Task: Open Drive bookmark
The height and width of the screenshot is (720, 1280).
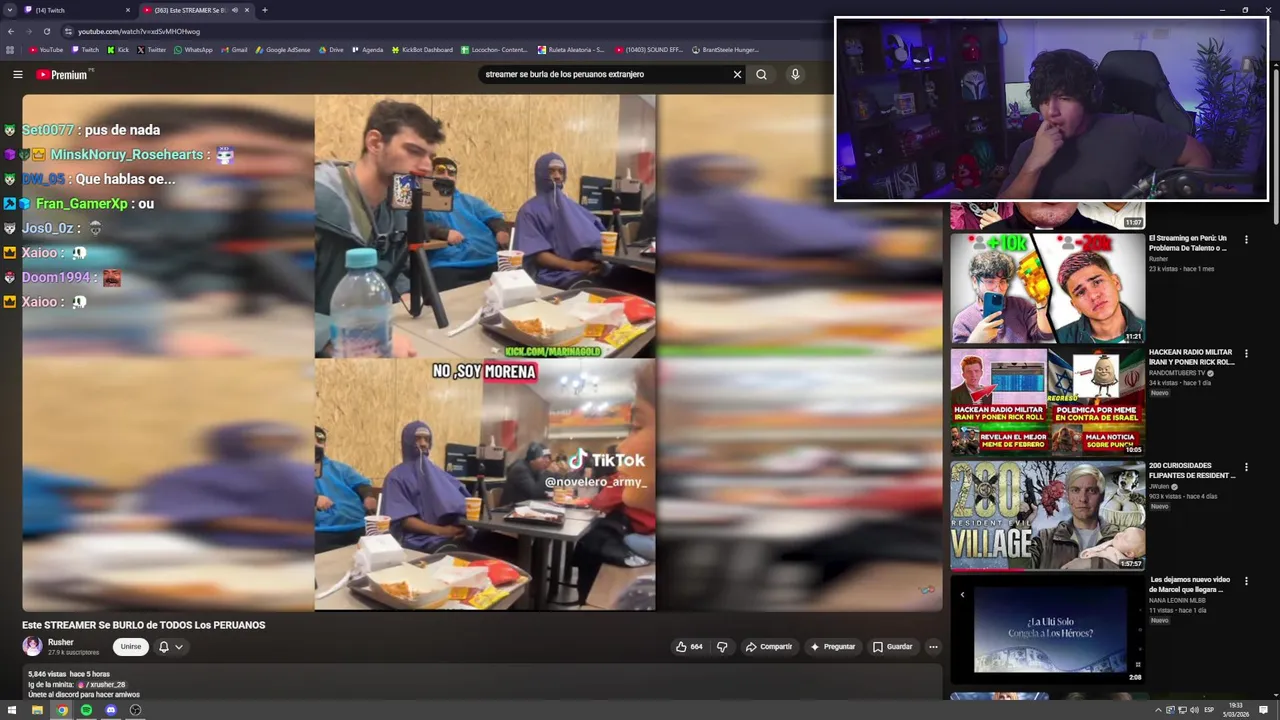Action: coord(330,49)
